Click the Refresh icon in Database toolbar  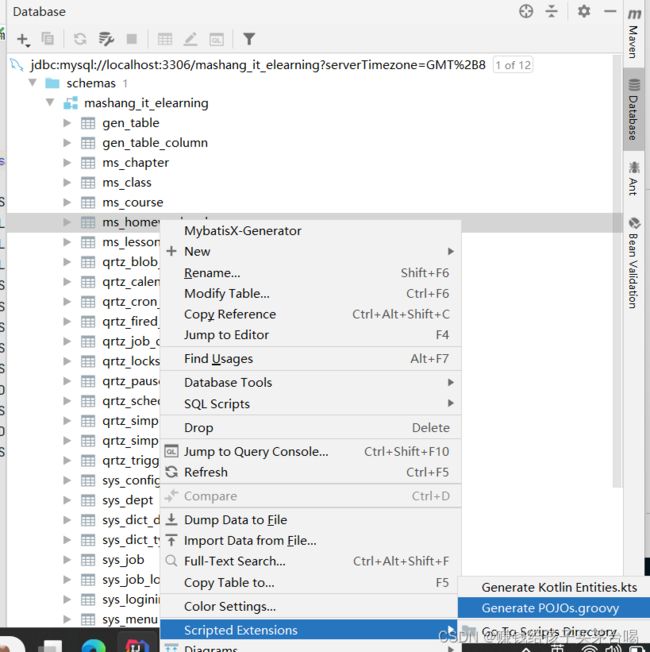click(80, 39)
